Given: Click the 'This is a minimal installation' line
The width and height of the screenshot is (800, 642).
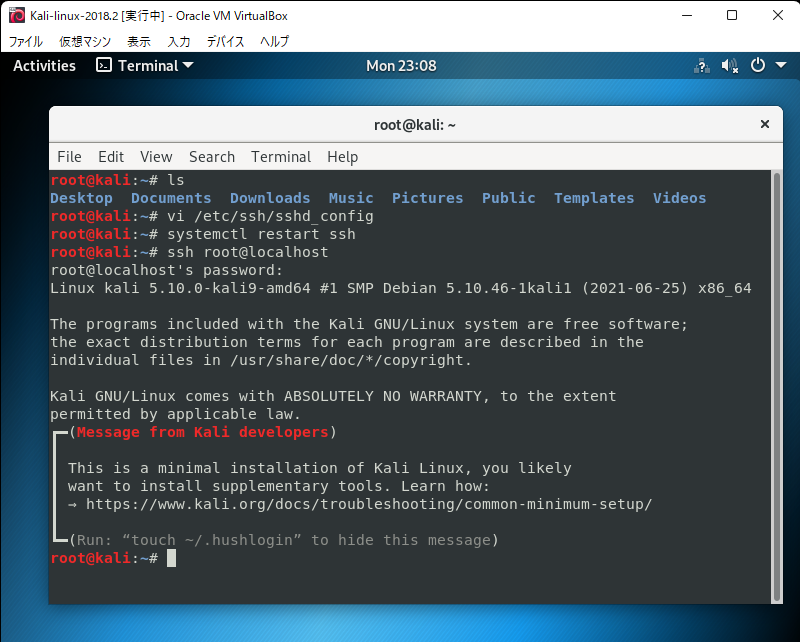Looking at the screenshot, I should [x=320, y=468].
